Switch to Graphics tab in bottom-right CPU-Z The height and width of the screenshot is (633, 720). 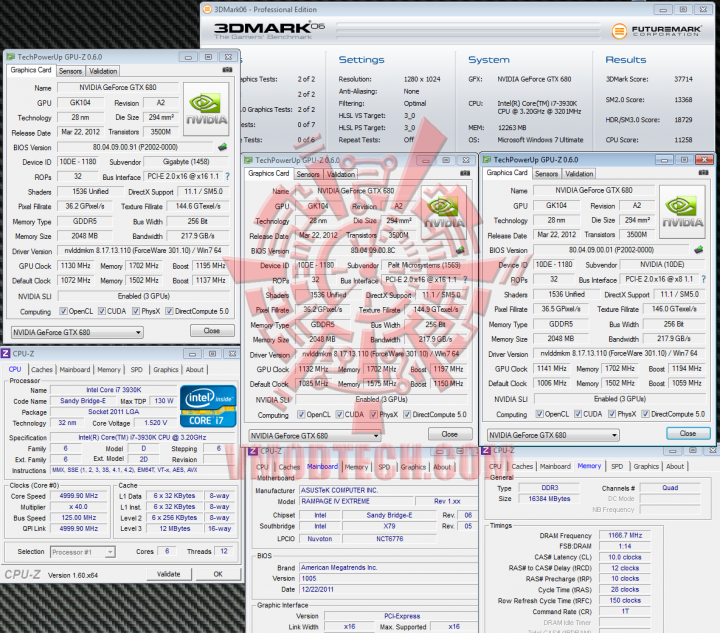pos(646,466)
